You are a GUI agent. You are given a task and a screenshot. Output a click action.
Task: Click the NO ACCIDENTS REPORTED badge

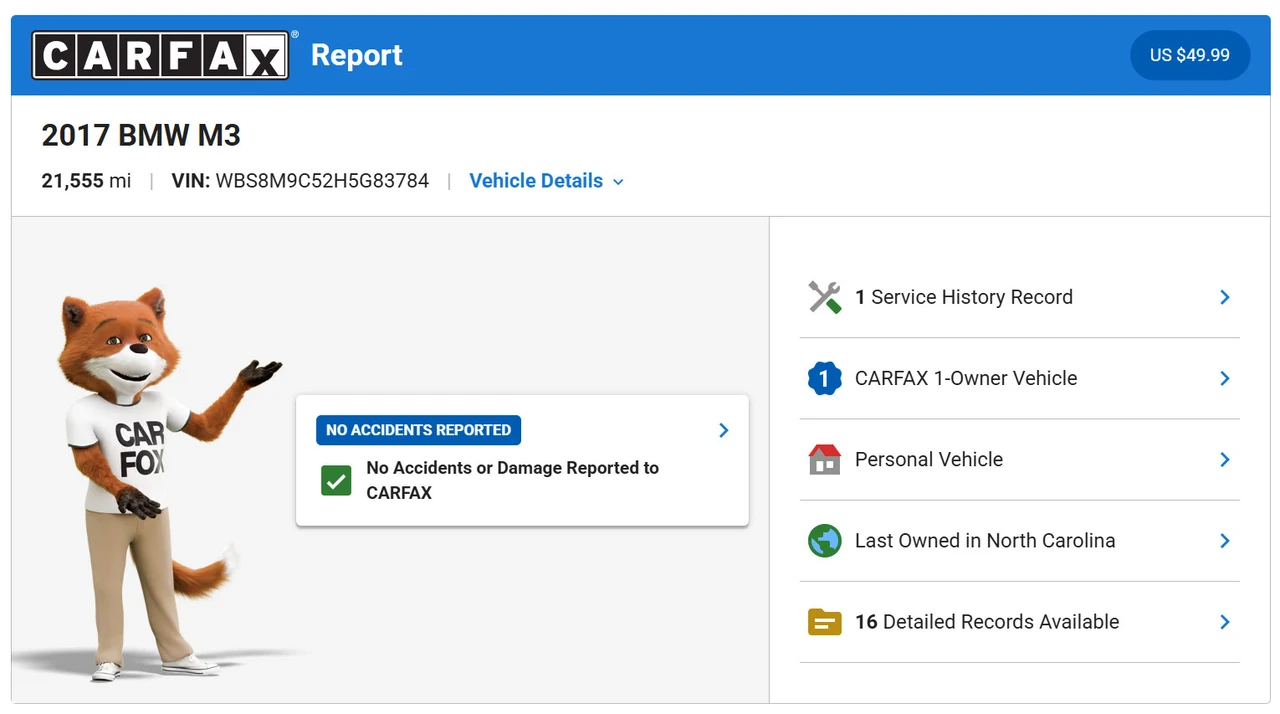point(418,430)
